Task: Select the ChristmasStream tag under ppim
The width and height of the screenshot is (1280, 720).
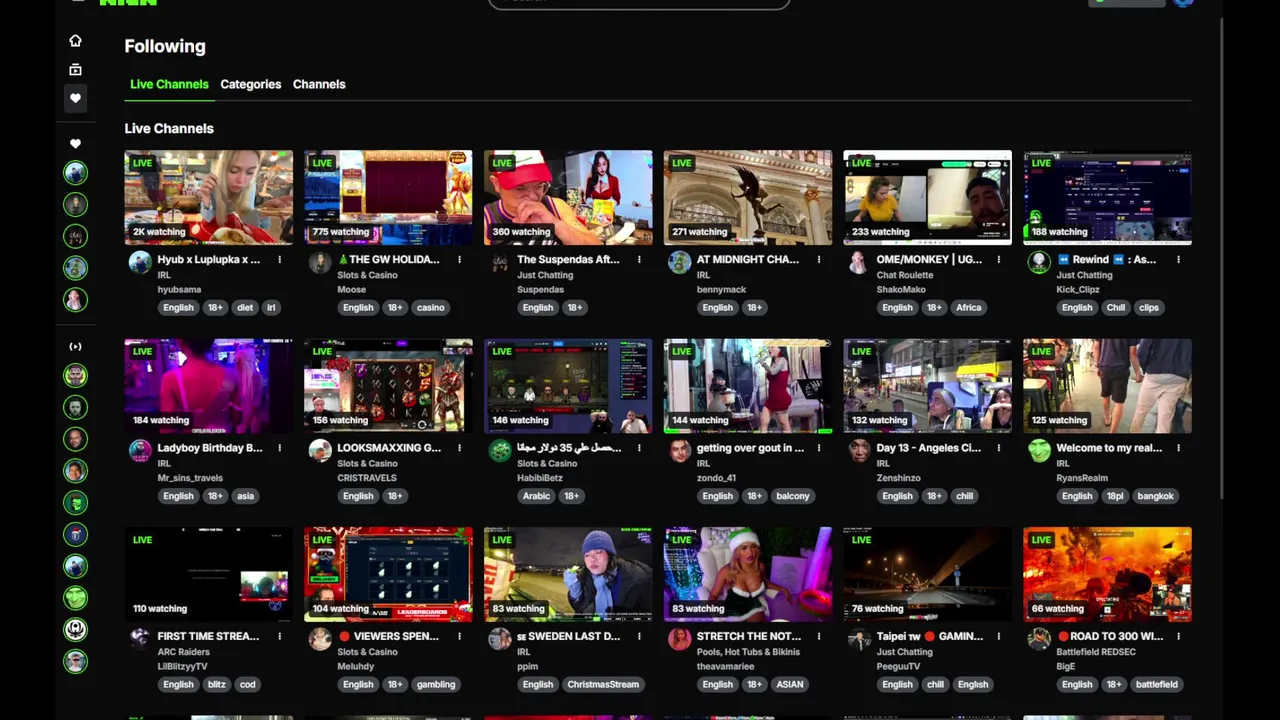Action: (x=603, y=685)
